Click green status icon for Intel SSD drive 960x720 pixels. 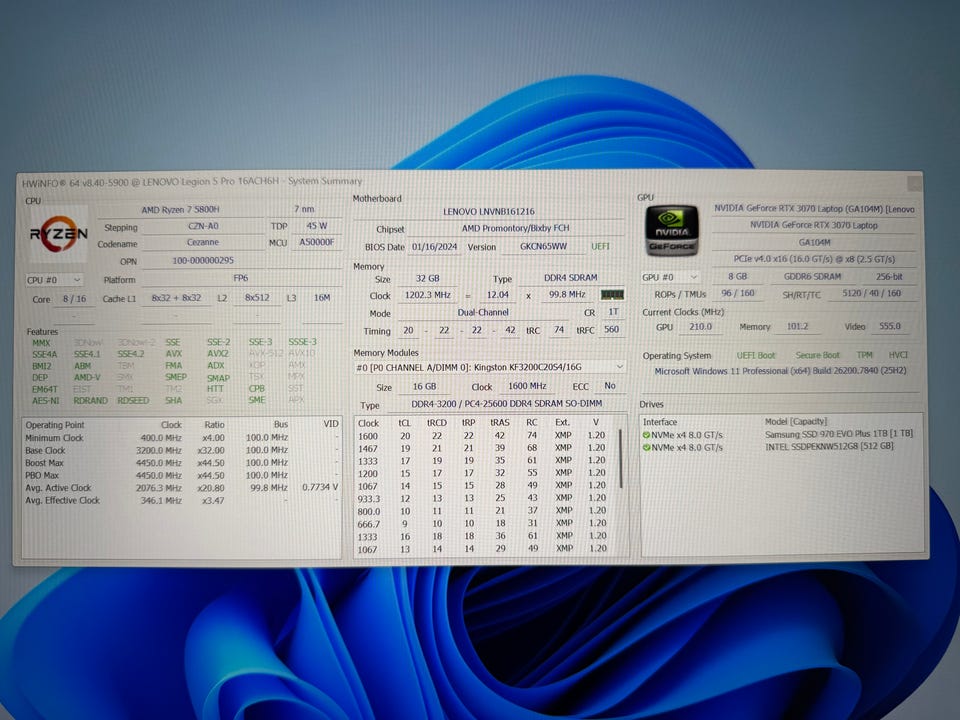[x=646, y=448]
